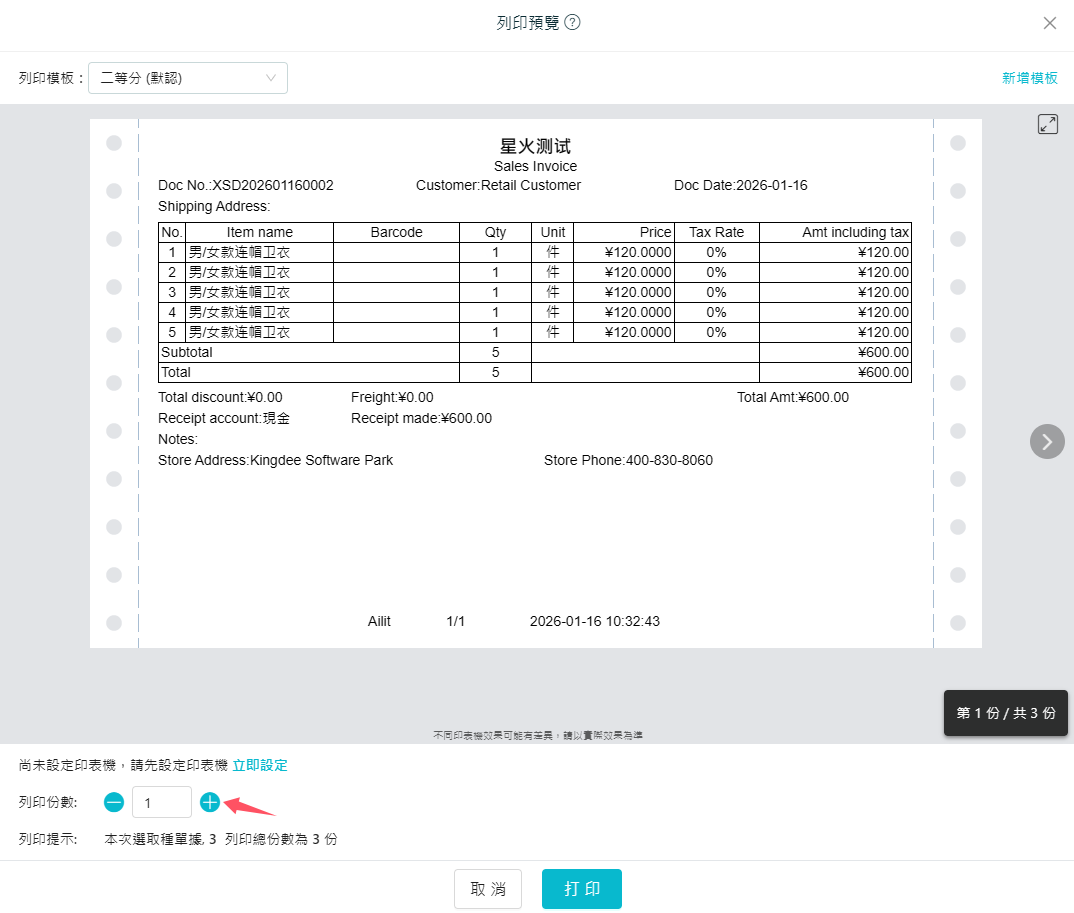
Task: Expand preview to fullscreen
Action: (x=1047, y=124)
